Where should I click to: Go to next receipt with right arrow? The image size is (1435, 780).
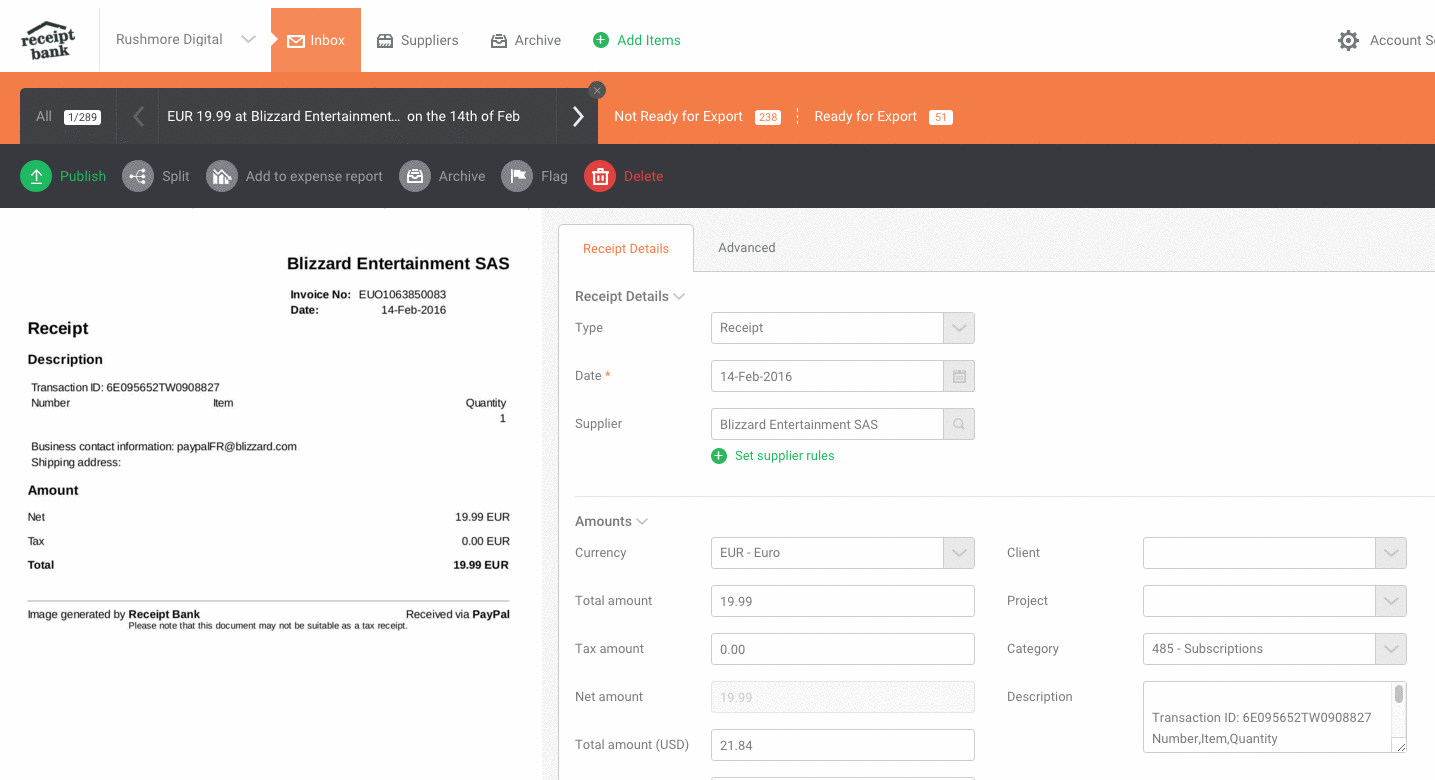(578, 116)
